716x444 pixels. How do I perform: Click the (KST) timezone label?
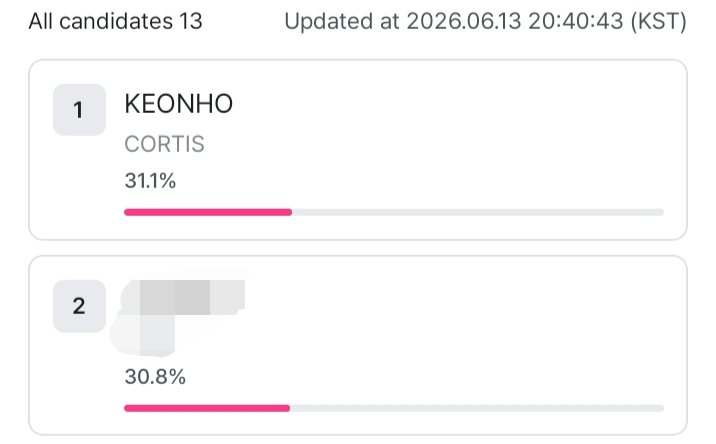click(x=658, y=21)
